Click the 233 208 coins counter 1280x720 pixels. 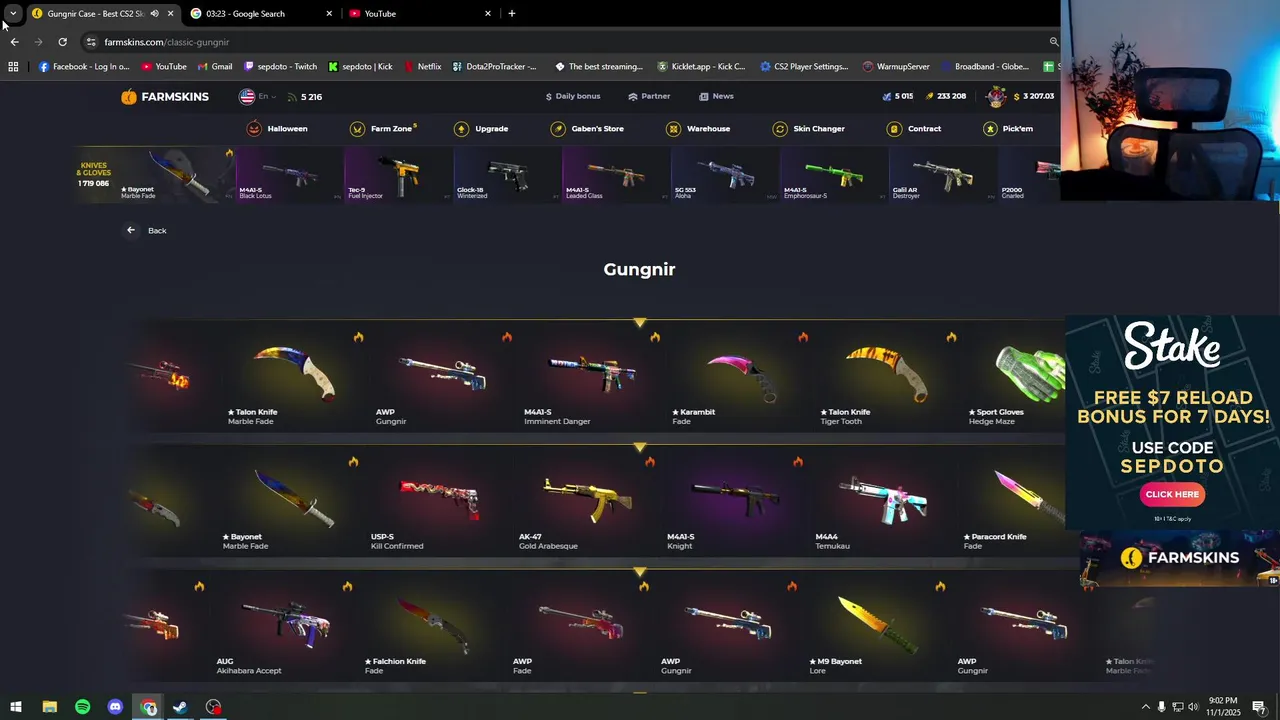(945, 97)
